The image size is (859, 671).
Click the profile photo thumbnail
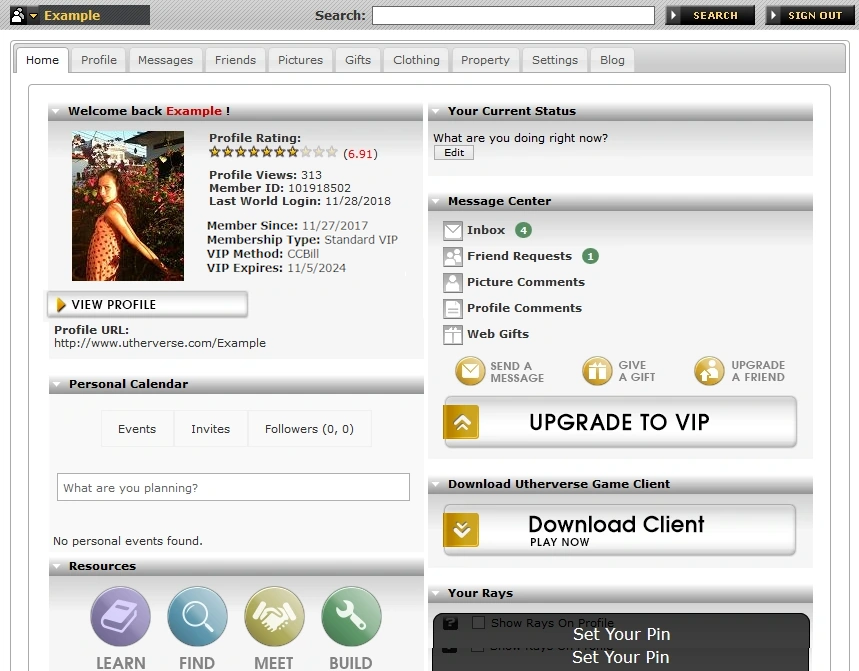128,205
